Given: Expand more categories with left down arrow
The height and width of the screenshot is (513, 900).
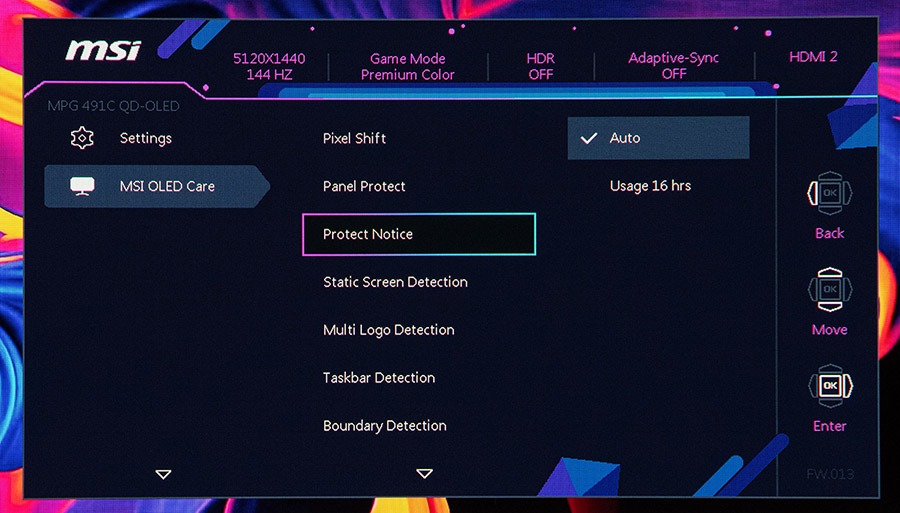Looking at the screenshot, I should [164, 475].
